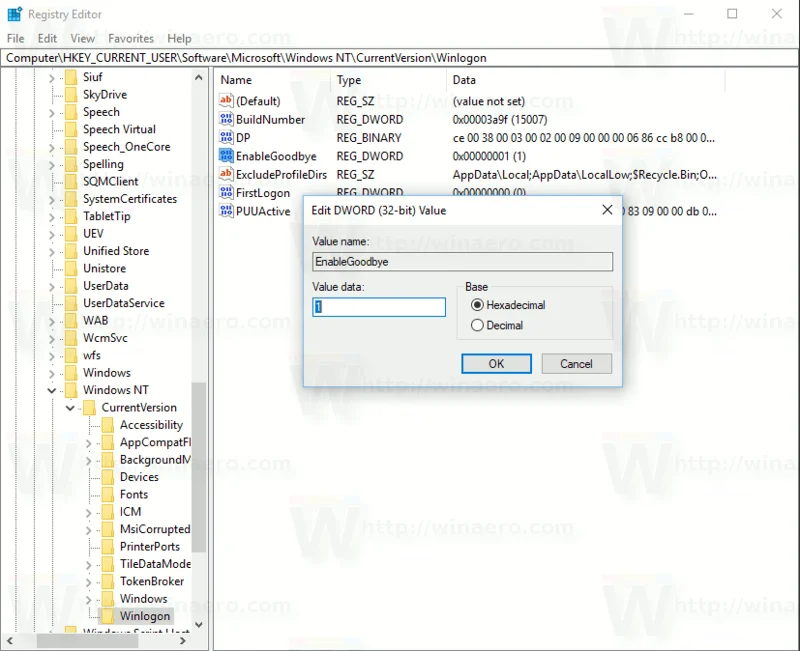Click the SkyDrive folder icon
This screenshot has height=651, width=800.
(x=72, y=94)
